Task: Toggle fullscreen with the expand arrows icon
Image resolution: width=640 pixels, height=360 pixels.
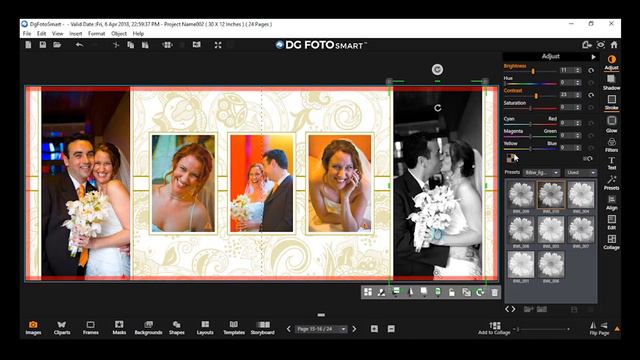Action: [218, 45]
